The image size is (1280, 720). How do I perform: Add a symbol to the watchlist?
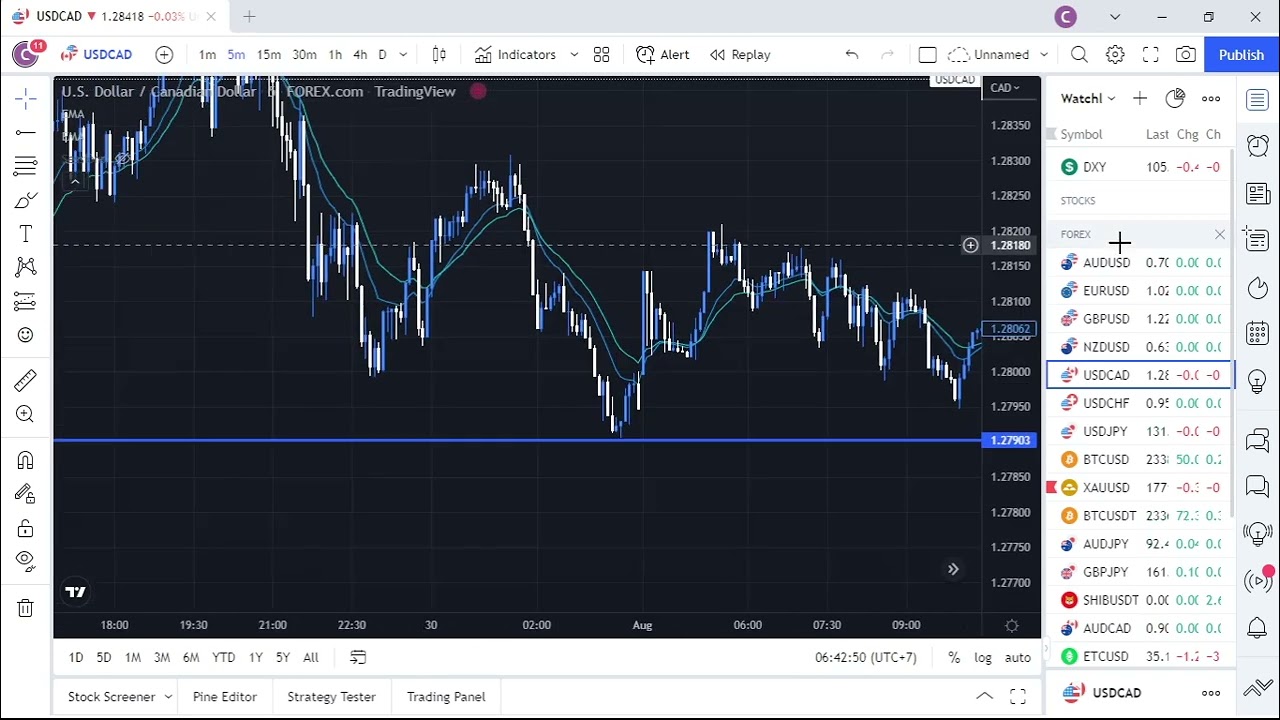click(x=1140, y=98)
